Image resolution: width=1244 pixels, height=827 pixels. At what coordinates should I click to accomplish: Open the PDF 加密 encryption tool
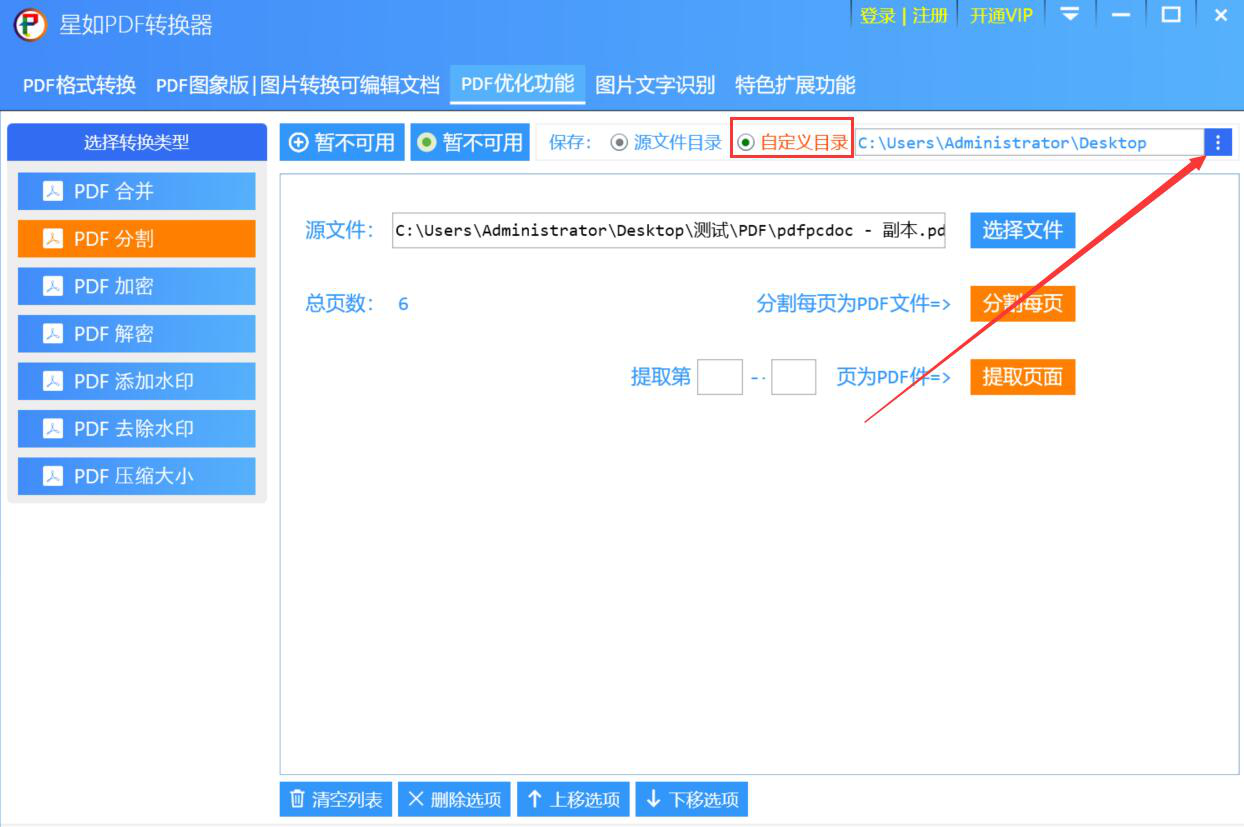tap(135, 286)
